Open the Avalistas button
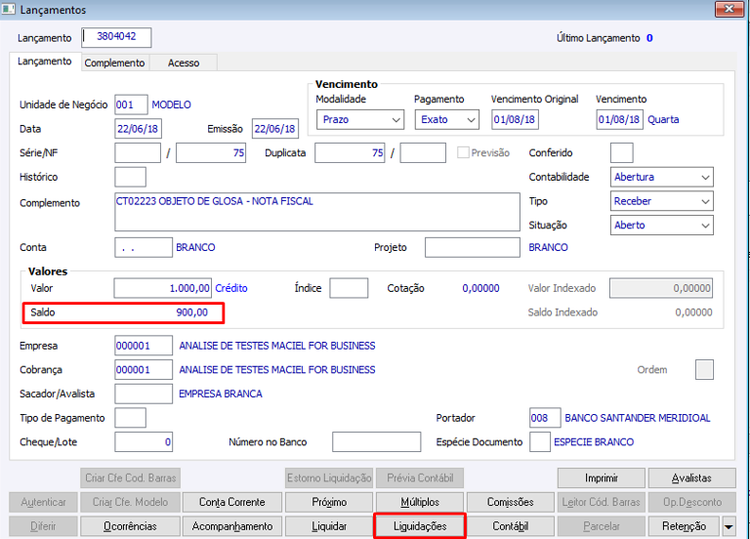The height and width of the screenshot is (539, 750). click(692, 478)
